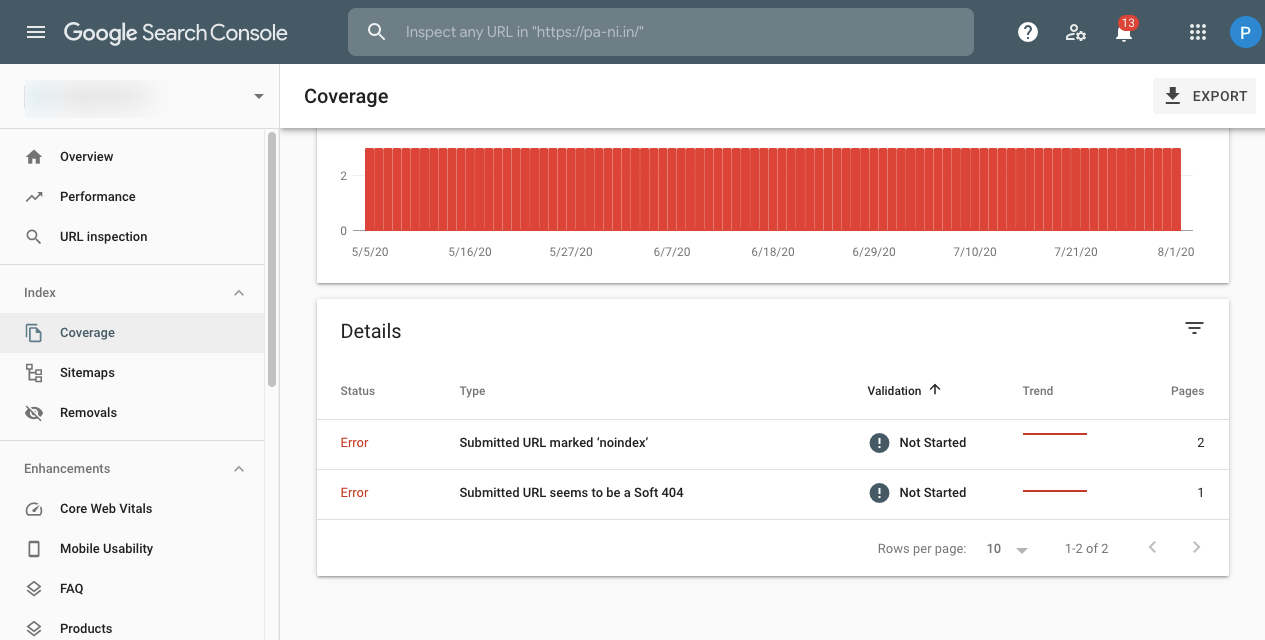
Task: Open Performance report in sidebar
Action: pyautogui.click(x=132, y=197)
